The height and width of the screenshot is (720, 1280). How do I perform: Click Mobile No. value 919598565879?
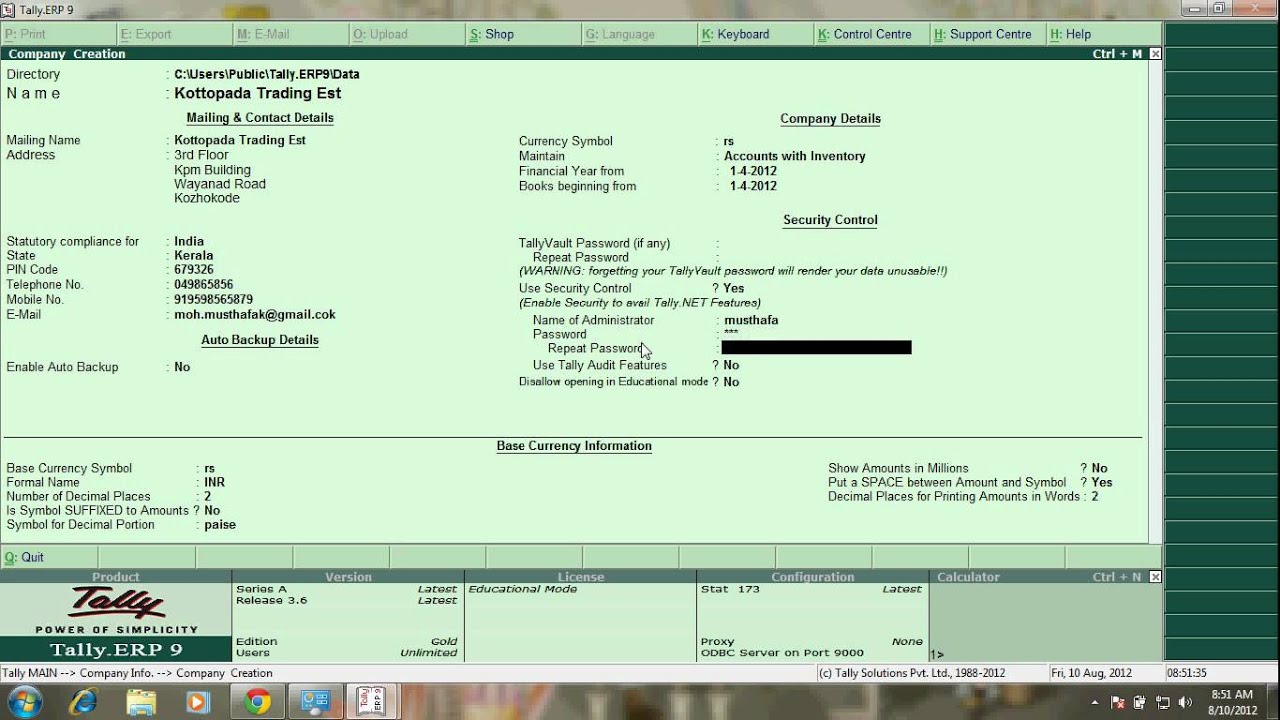tap(213, 300)
